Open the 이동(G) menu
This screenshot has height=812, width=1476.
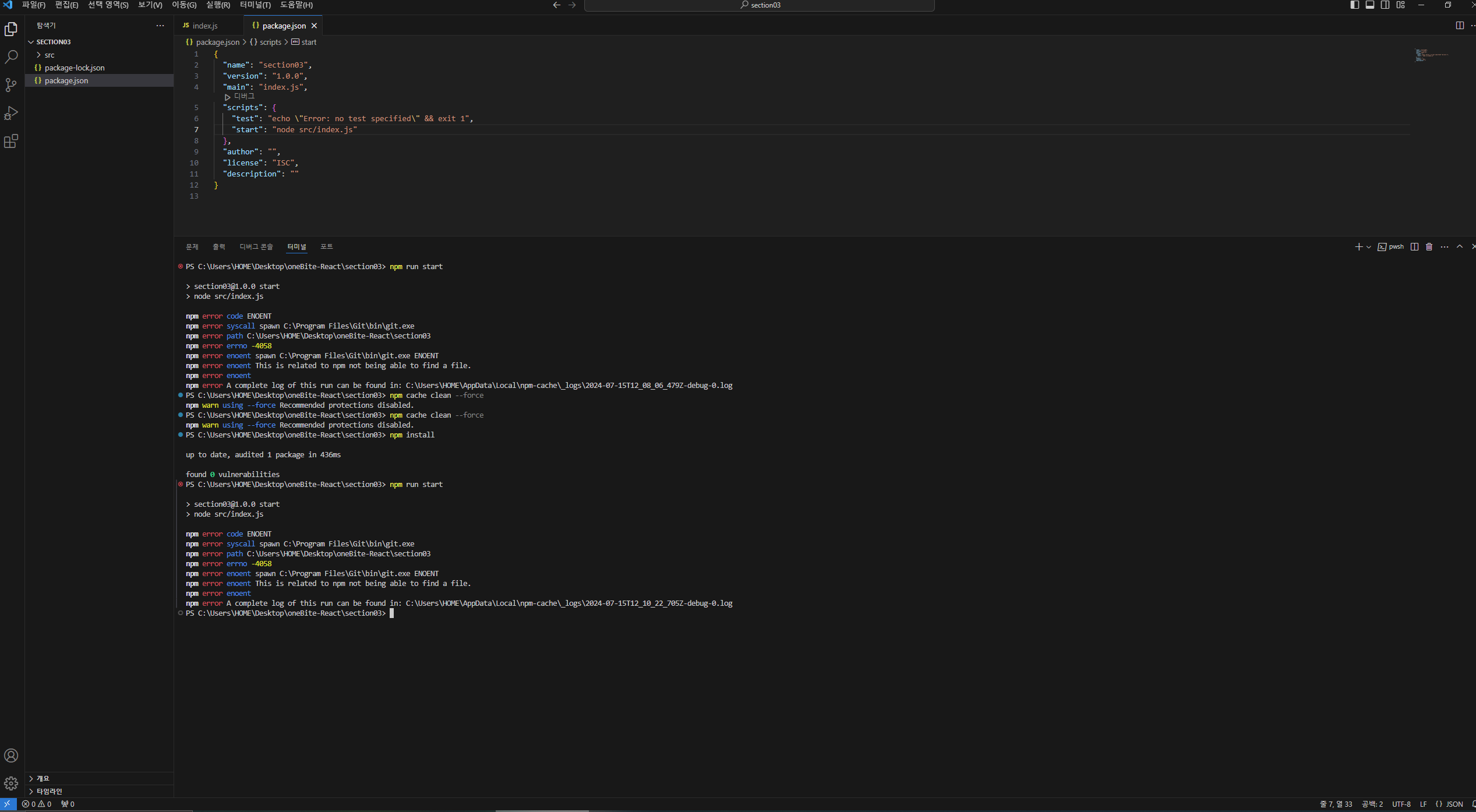[184, 5]
